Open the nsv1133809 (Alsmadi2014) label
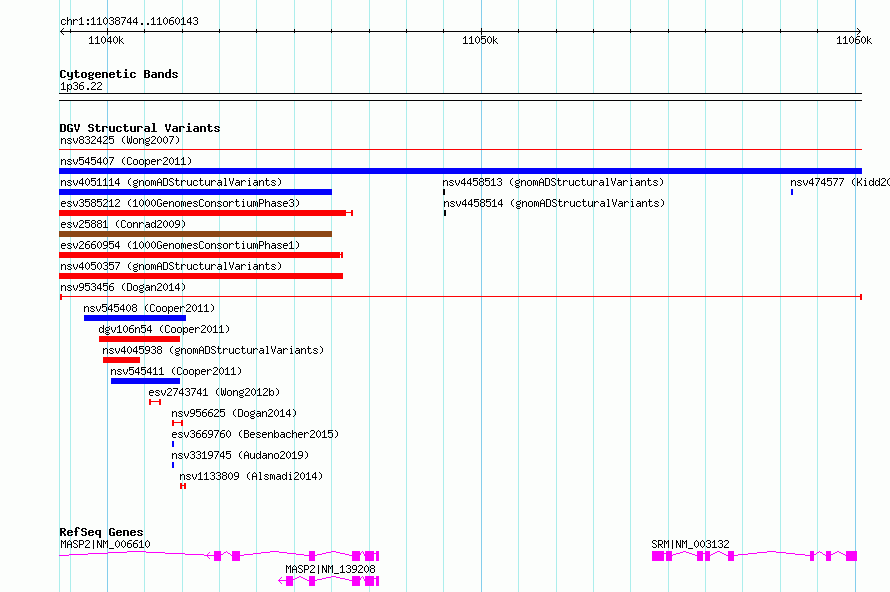 [x=251, y=476]
